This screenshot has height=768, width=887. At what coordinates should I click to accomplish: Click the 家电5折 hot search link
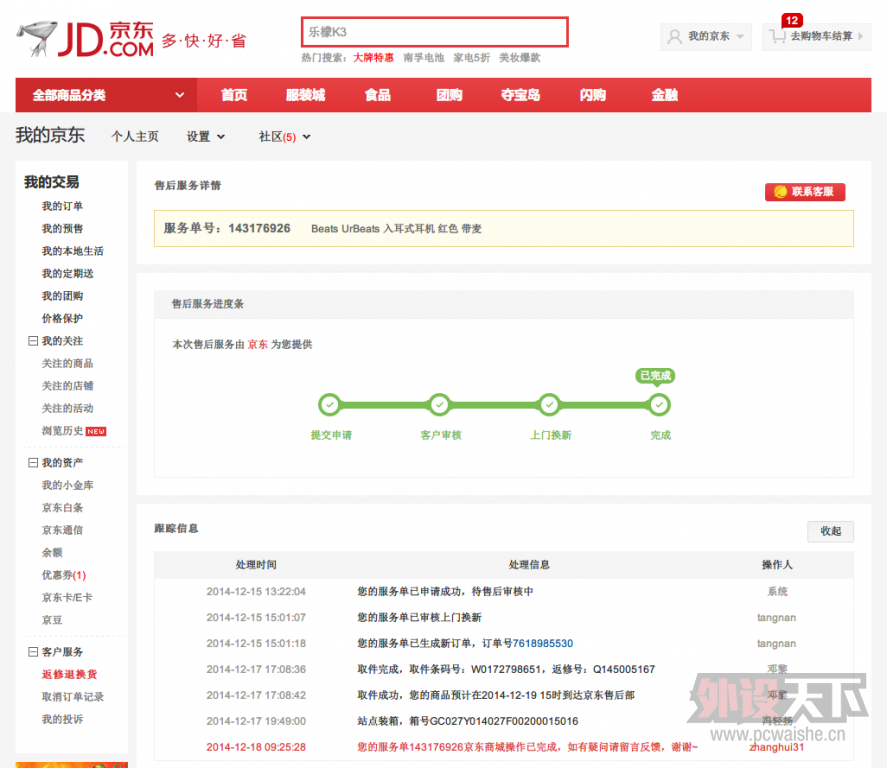click(x=472, y=58)
